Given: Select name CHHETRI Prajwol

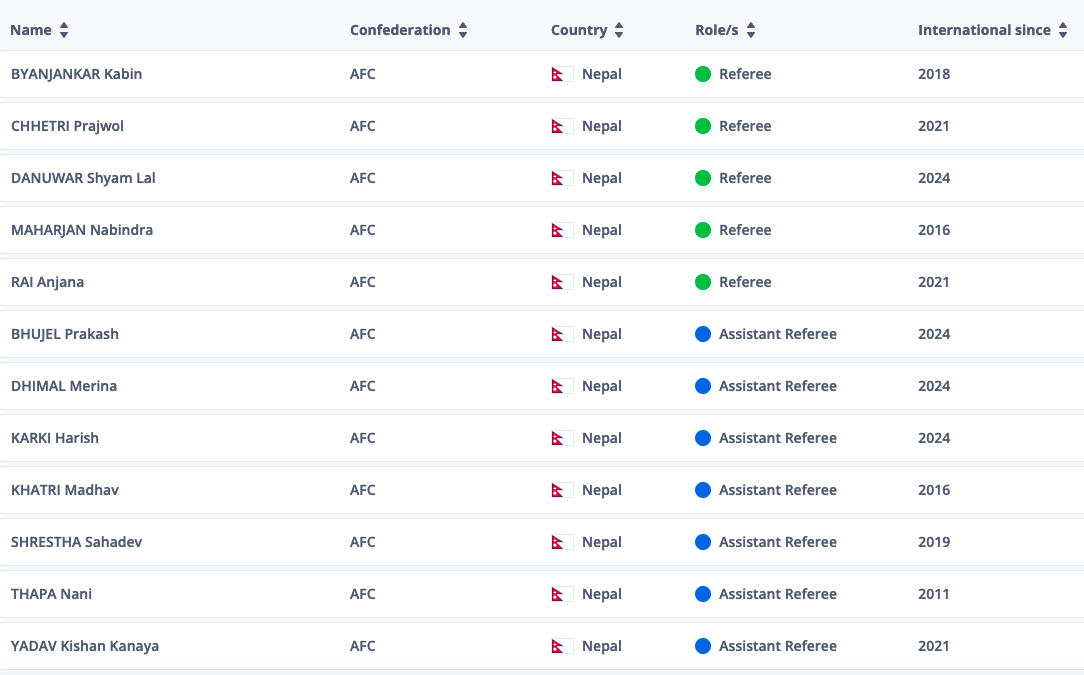Looking at the screenshot, I should pyautogui.click(x=68, y=126).
